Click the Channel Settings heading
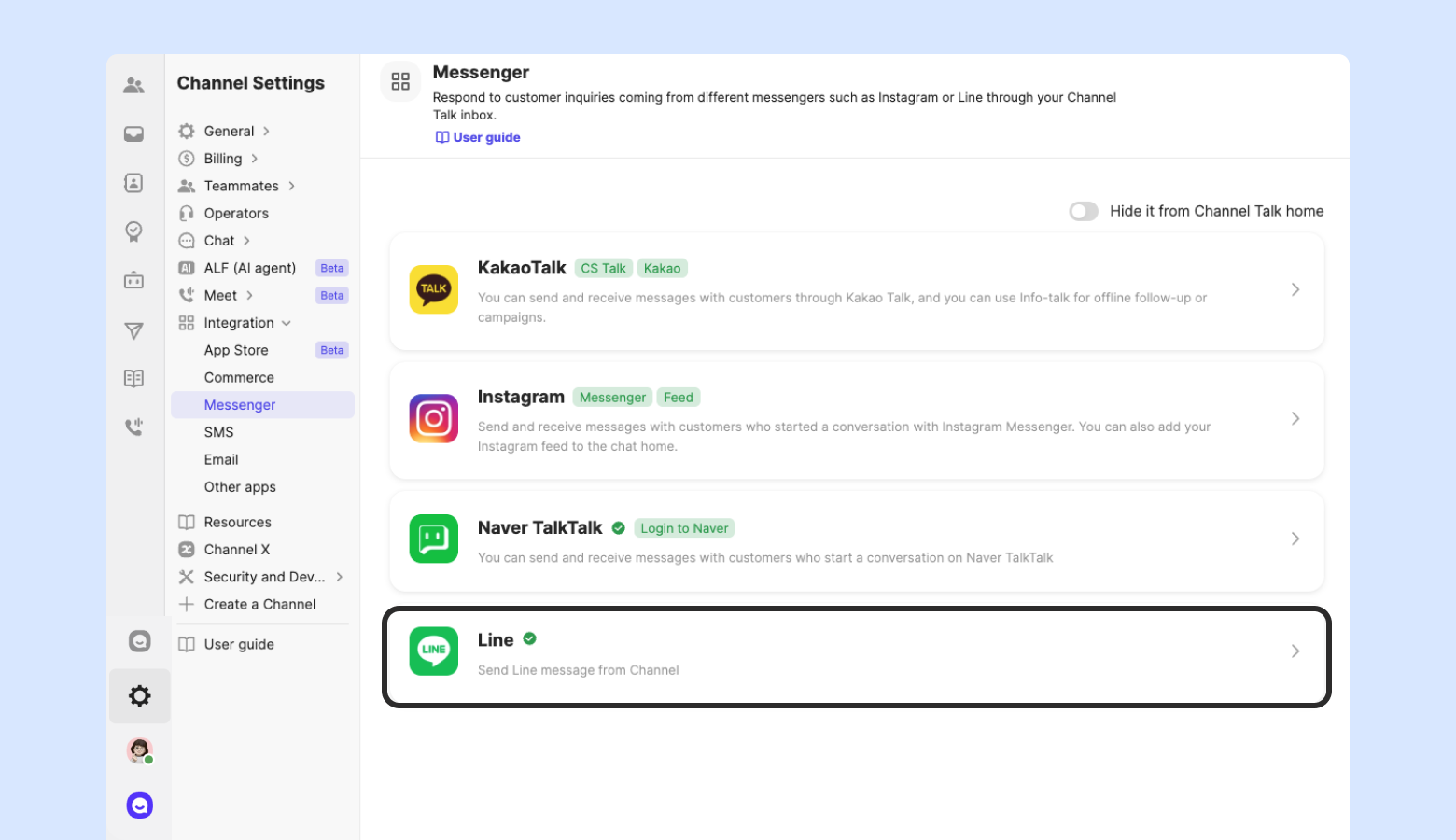This screenshot has height=840, width=1456. coord(251,83)
